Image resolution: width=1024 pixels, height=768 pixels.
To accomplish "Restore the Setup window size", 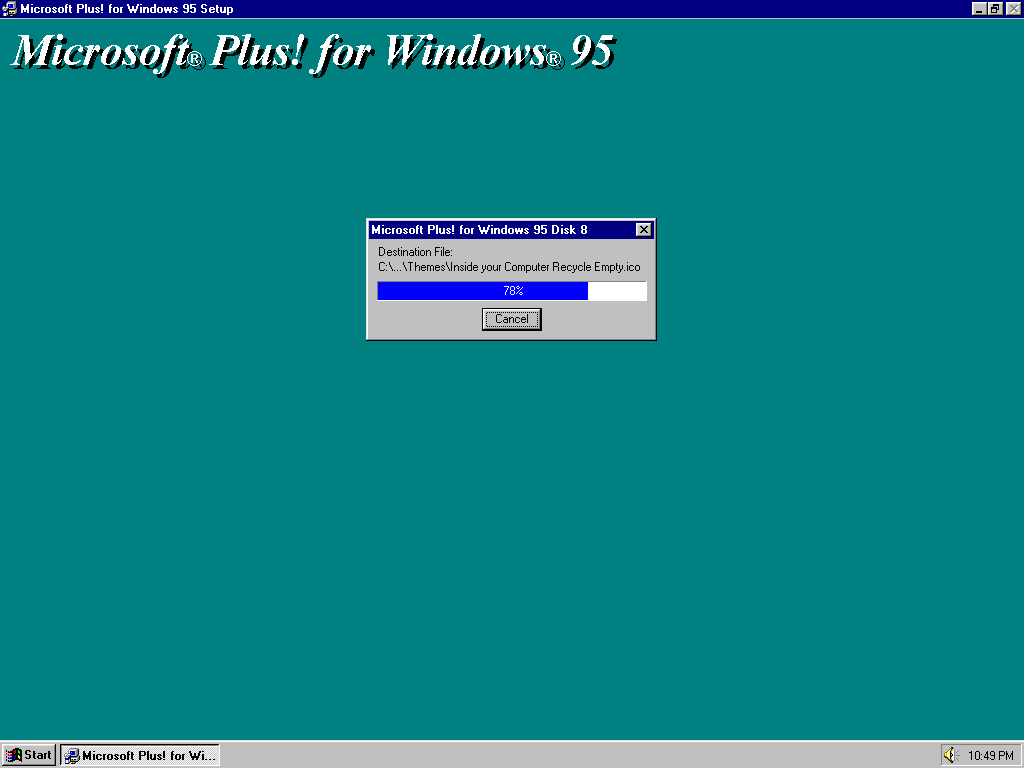I will click(995, 8).
